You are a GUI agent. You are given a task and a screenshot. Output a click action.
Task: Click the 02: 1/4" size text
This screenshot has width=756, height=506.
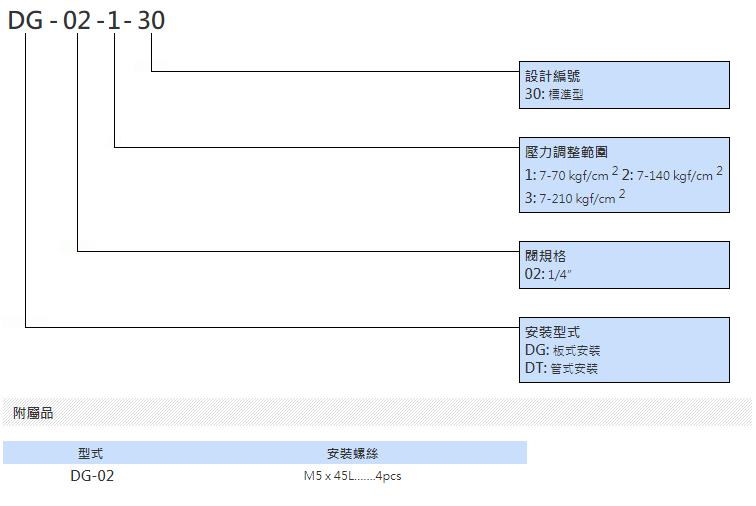click(x=548, y=274)
